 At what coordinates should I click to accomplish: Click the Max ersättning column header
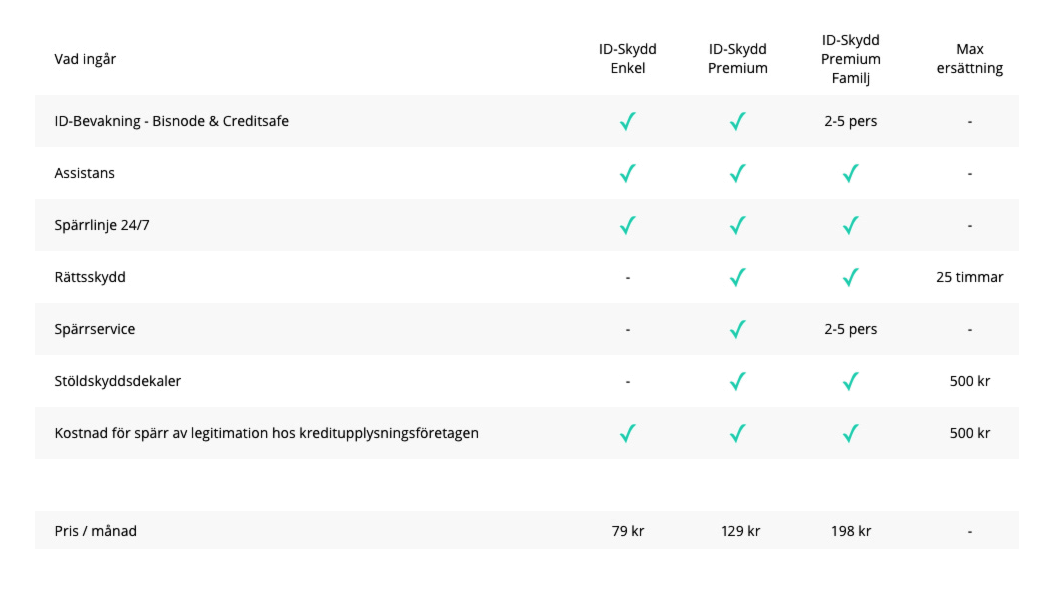(x=969, y=59)
